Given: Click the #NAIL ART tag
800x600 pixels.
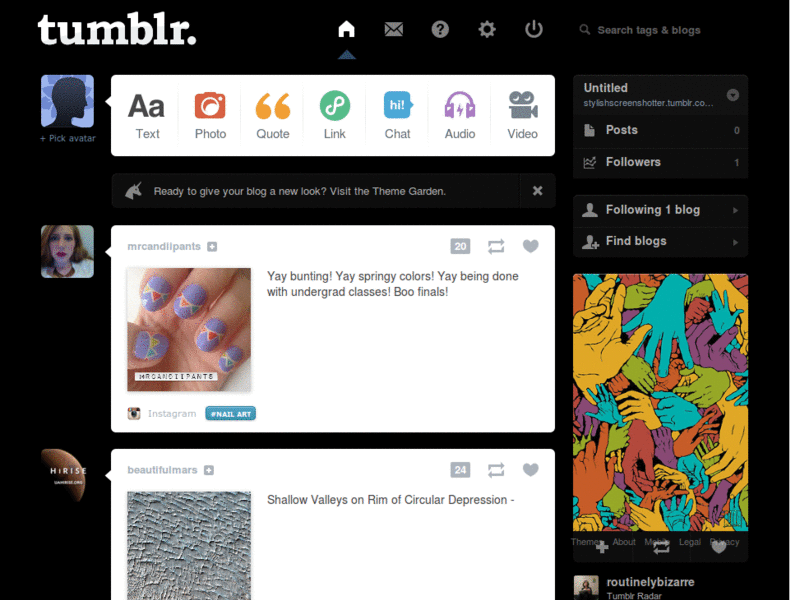Looking at the screenshot, I should (231, 414).
